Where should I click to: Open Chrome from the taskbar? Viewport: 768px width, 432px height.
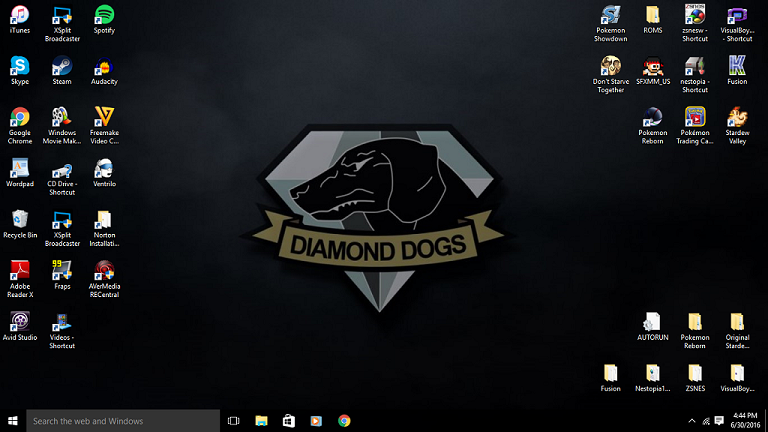(344, 421)
